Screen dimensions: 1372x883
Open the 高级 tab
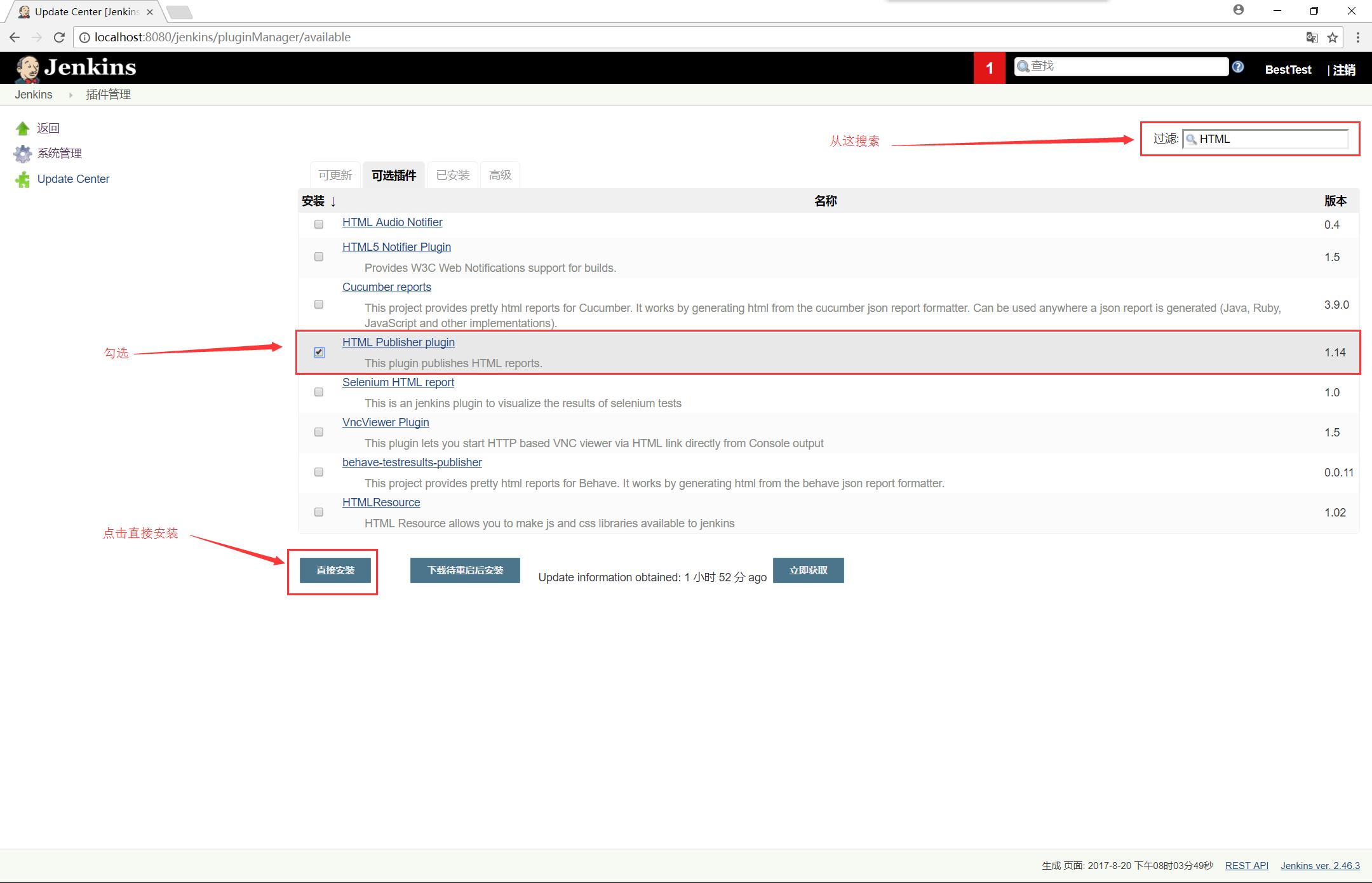(x=500, y=175)
